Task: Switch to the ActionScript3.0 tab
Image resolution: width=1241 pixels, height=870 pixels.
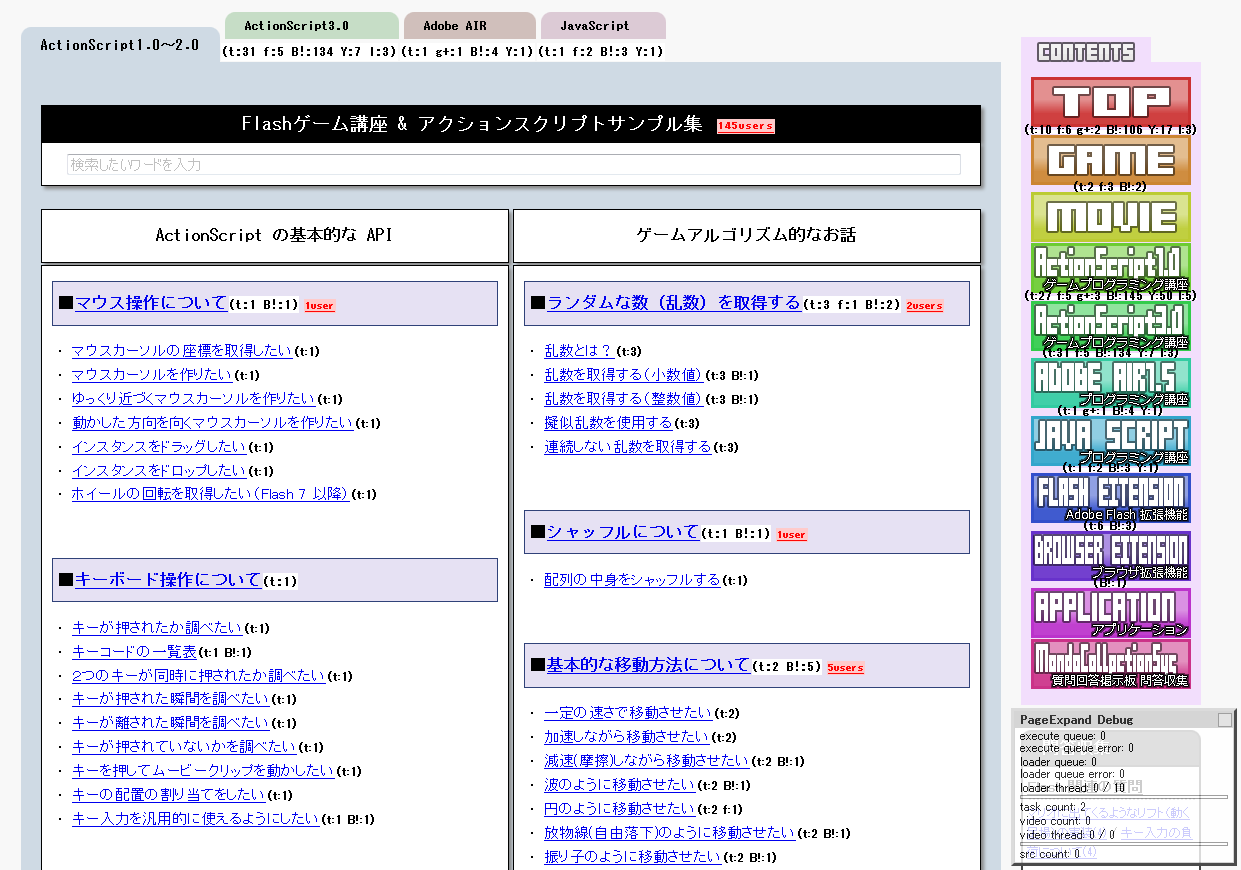Action: coord(310,26)
